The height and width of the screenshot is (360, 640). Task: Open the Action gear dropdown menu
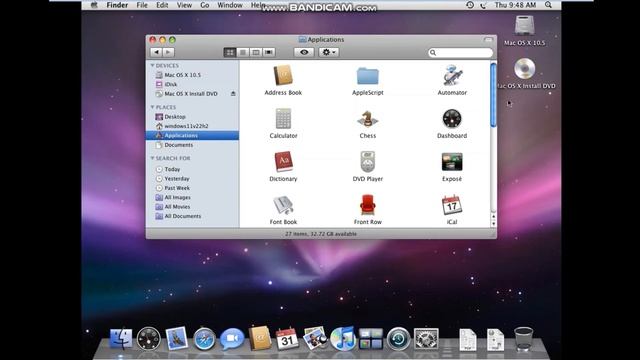[329, 52]
